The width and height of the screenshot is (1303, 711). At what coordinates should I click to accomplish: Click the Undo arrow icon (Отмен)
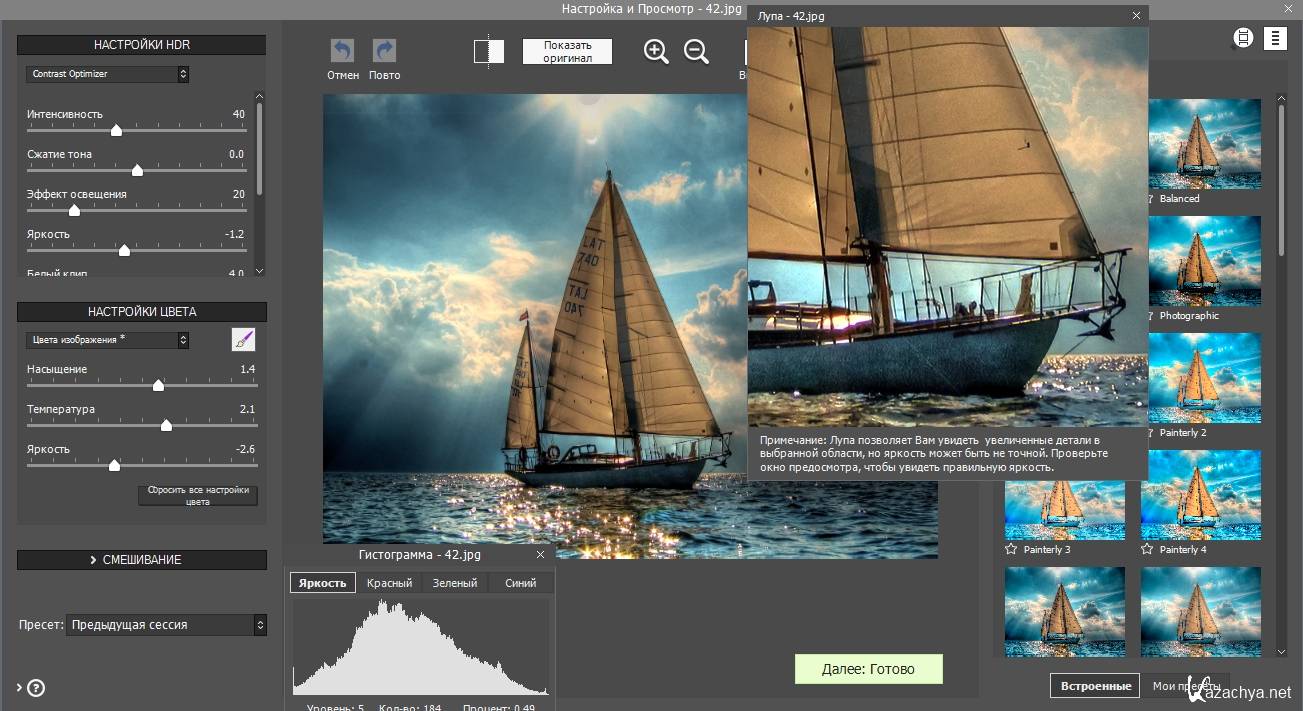[343, 51]
